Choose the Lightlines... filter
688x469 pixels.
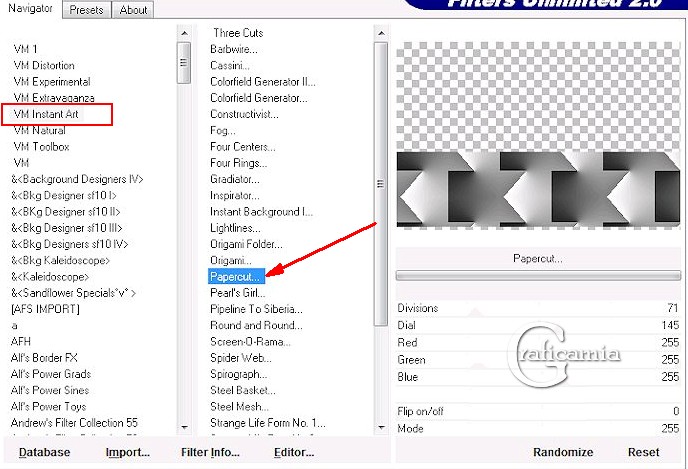(x=235, y=228)
